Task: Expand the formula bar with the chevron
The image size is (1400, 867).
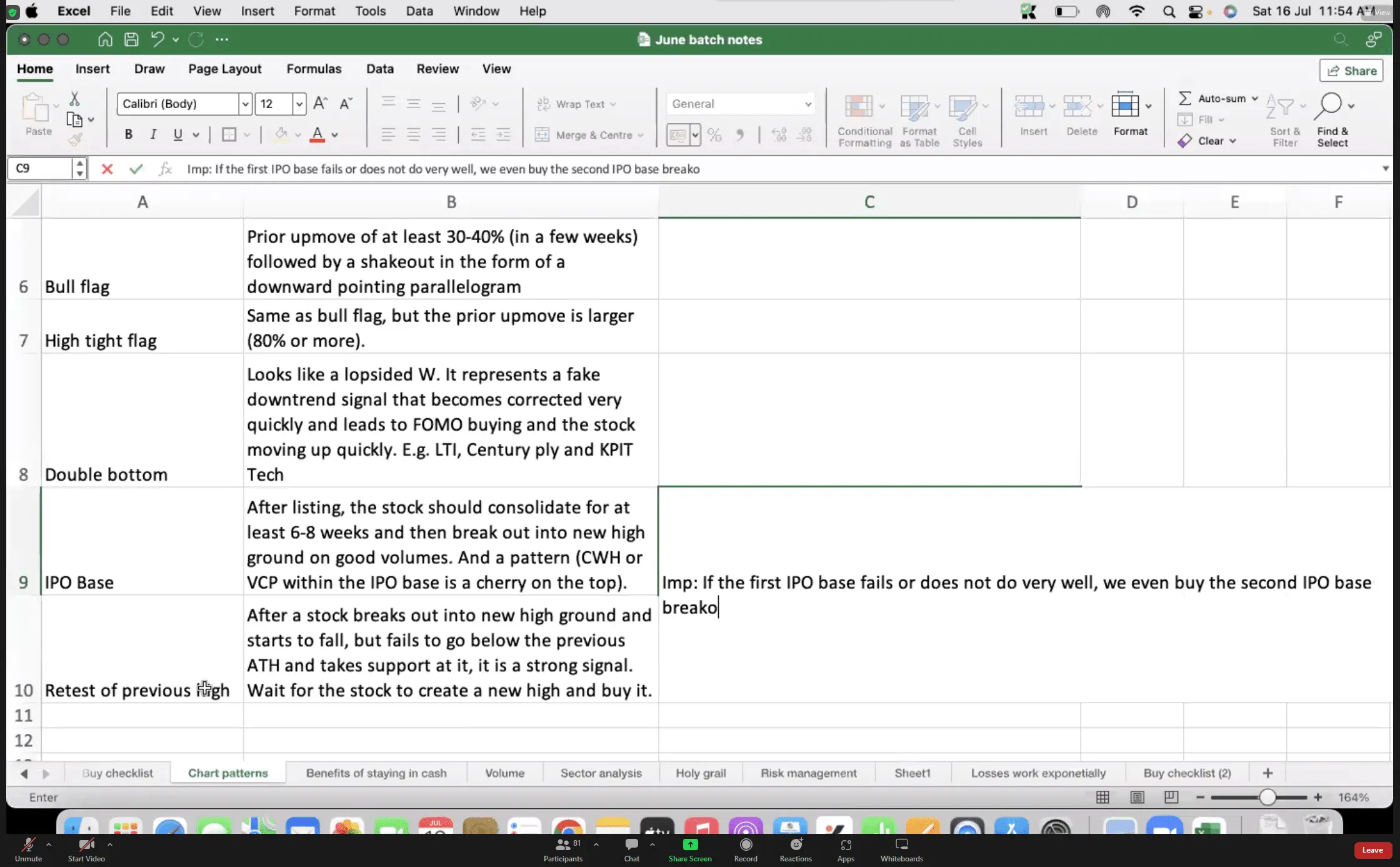Action: coord(1385,169)
